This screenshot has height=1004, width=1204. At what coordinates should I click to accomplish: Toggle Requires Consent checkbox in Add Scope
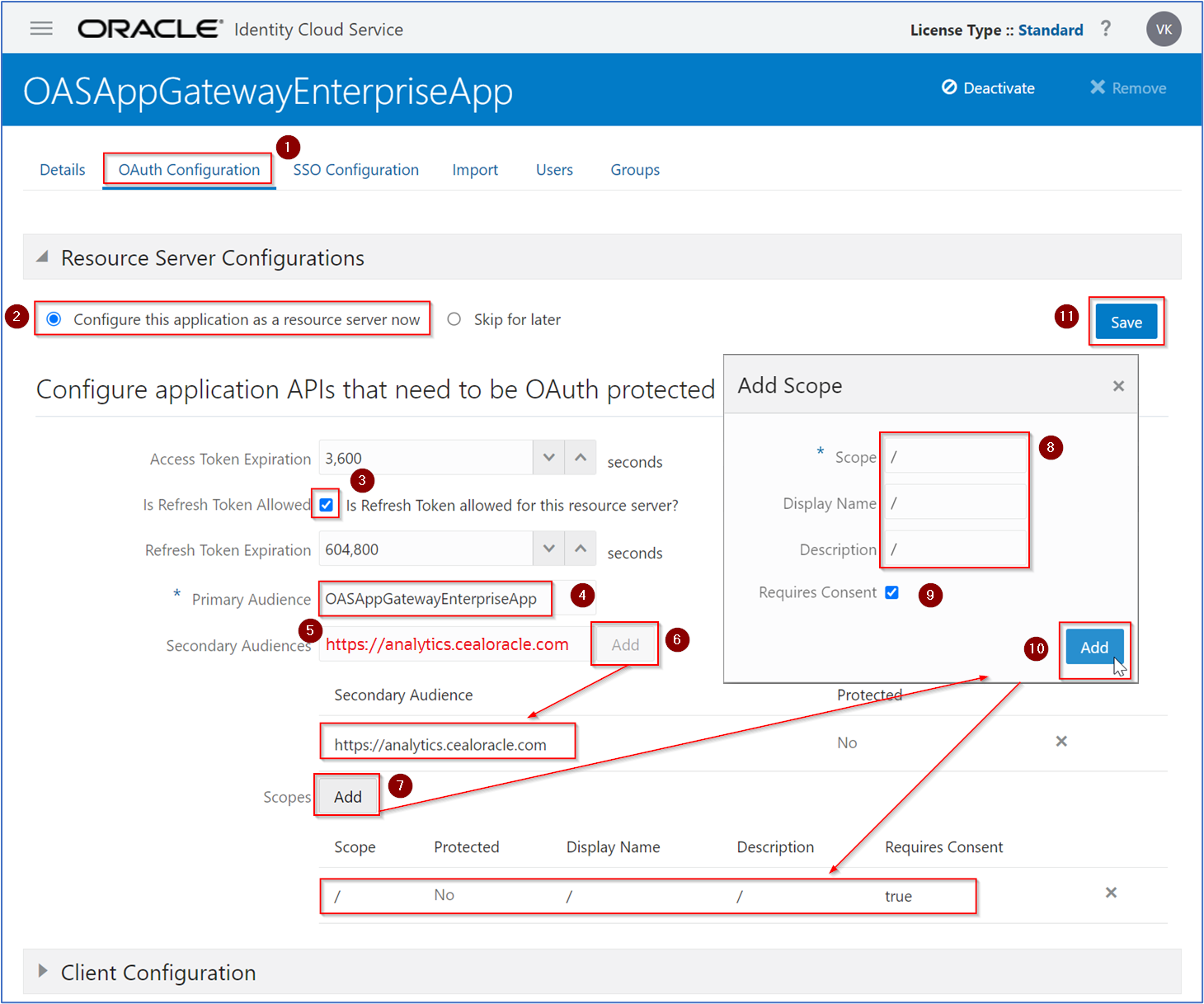pos(891,592)
